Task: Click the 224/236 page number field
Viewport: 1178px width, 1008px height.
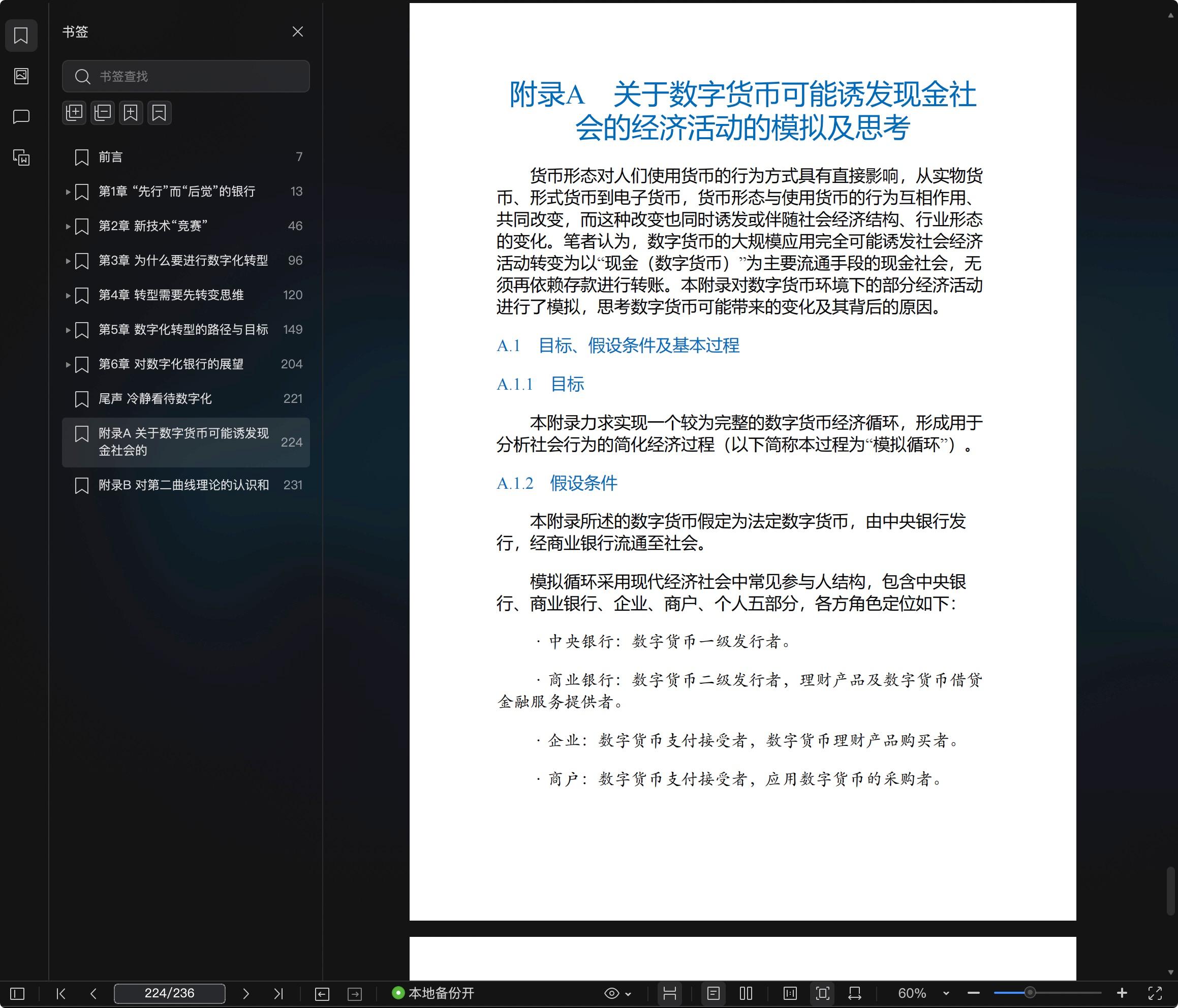Action: [x=169, y=993]
